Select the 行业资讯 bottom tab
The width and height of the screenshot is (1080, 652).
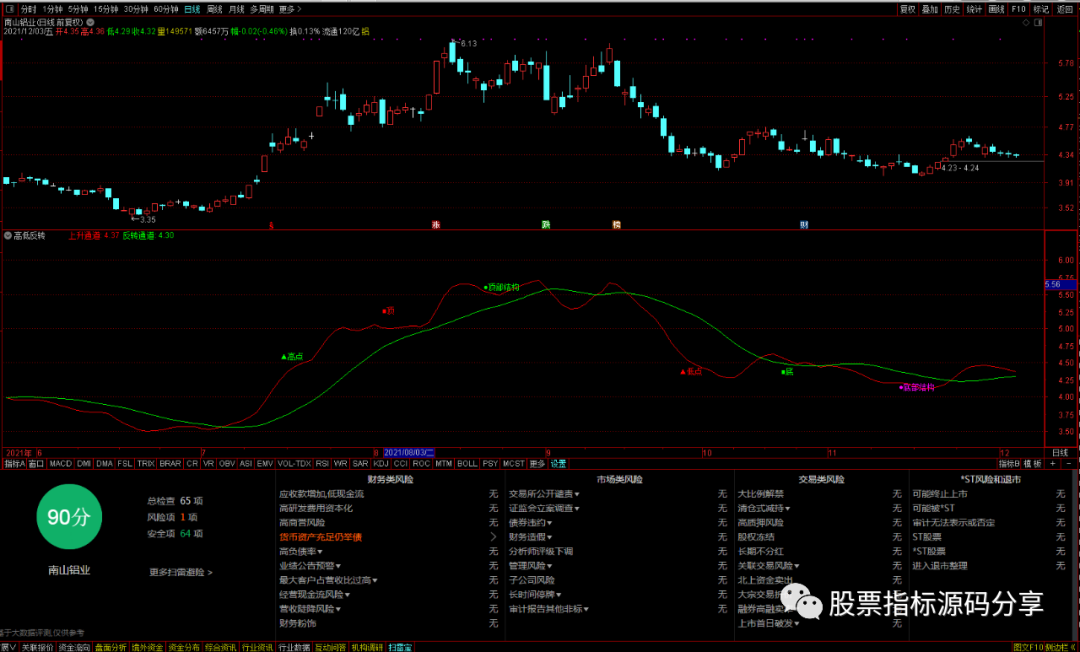click(x=258, y=647)
